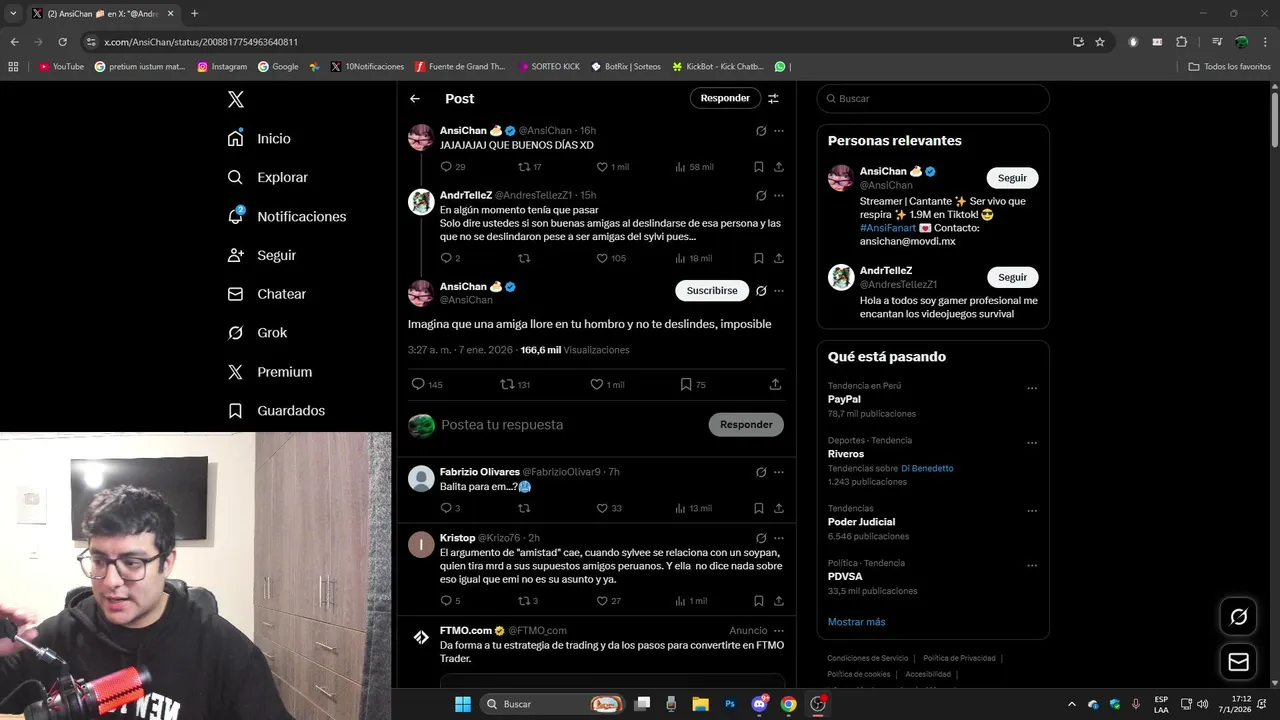Click the Windows Start button
Viewport: 1280px width, 720px height.
463,704
